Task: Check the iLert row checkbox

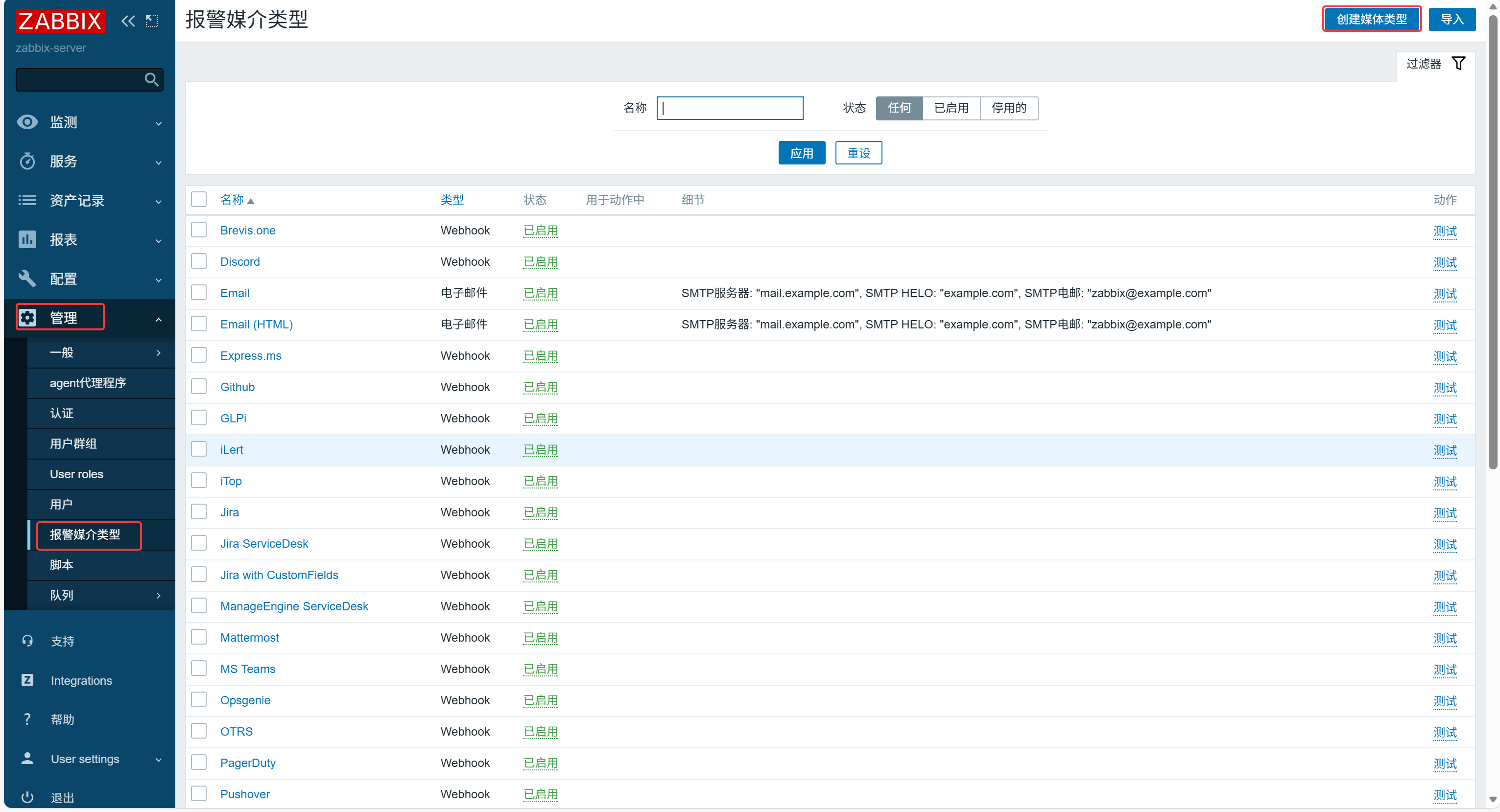Action: [x=199, y=449]
